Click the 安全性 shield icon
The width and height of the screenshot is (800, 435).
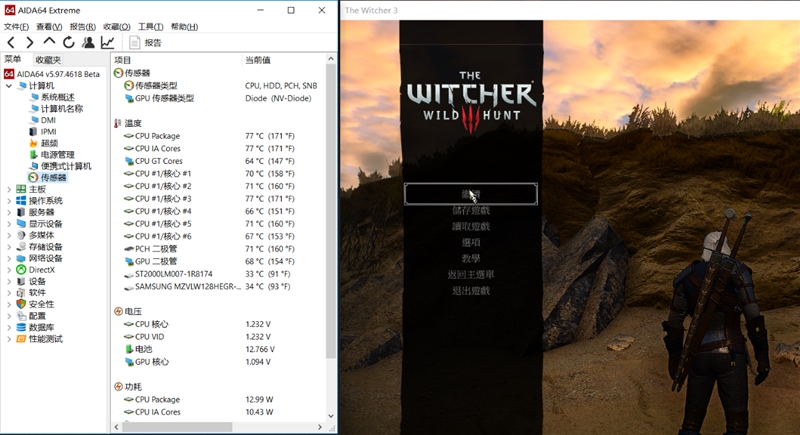coord(21,304)
